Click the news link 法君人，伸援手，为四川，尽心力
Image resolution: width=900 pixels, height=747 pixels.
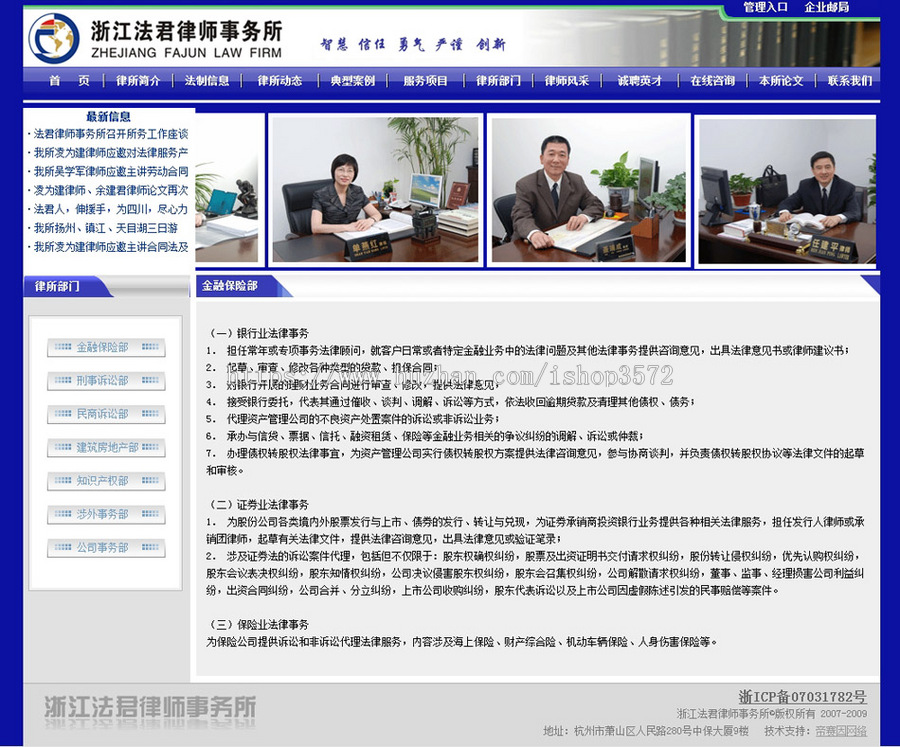click(112, 209)
